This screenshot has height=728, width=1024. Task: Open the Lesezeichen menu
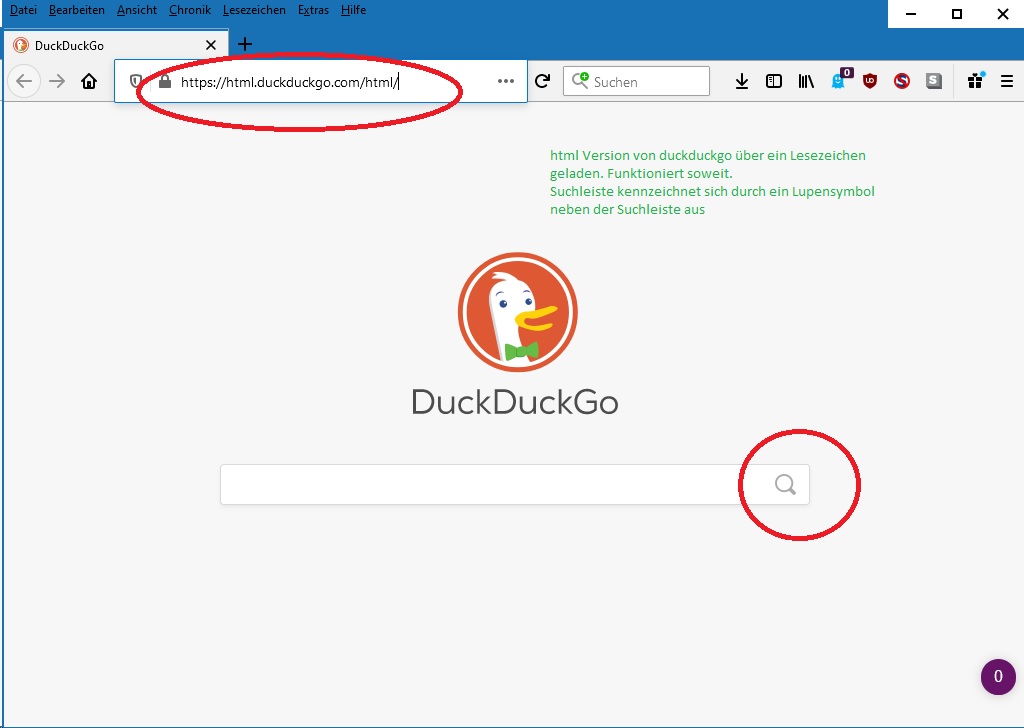(254, 10)
